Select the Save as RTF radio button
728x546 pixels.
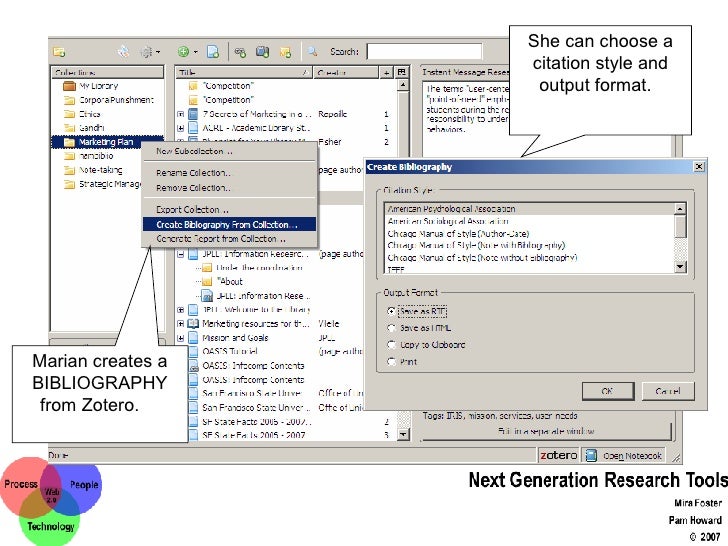[391, 311]
